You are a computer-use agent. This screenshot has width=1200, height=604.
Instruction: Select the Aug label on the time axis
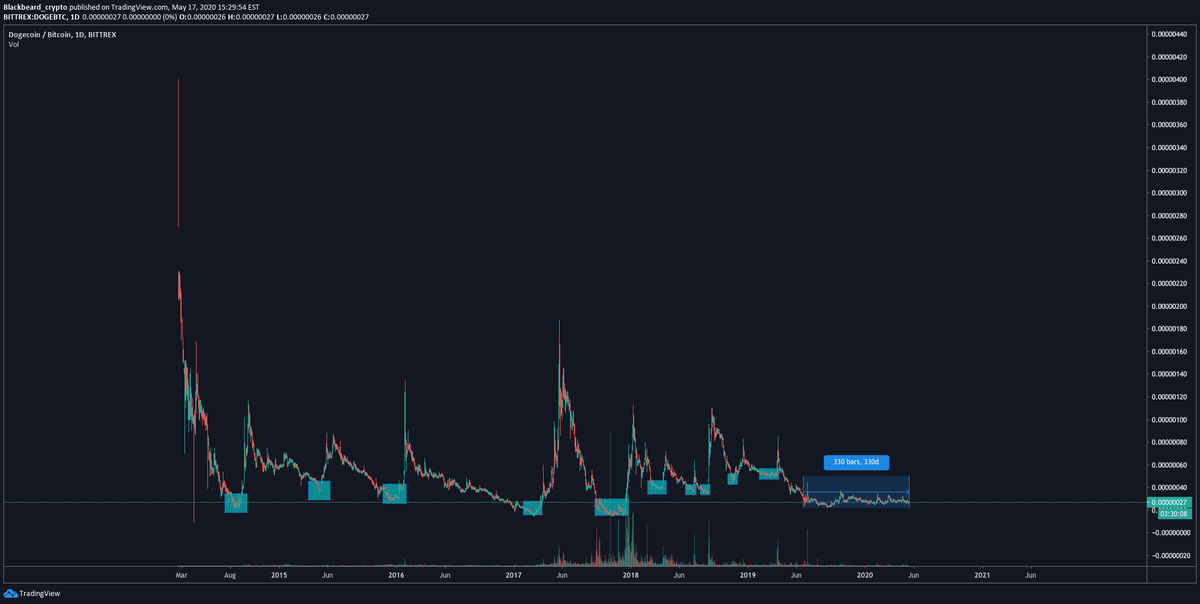point(230,576)
